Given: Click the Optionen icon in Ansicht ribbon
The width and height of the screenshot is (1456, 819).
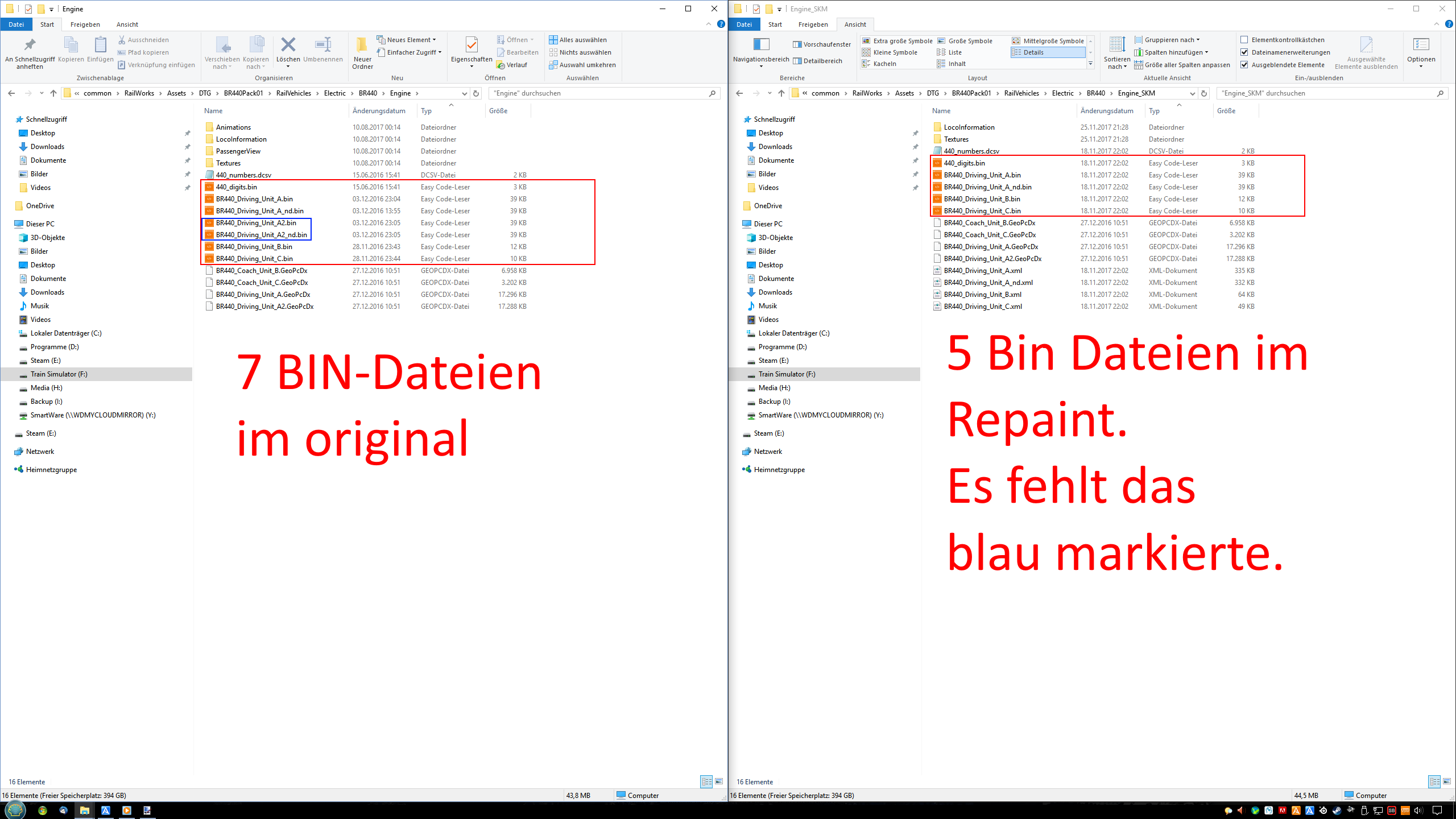Looking at the screenshot, I should pyautogui.click(x=1421, y=45).
